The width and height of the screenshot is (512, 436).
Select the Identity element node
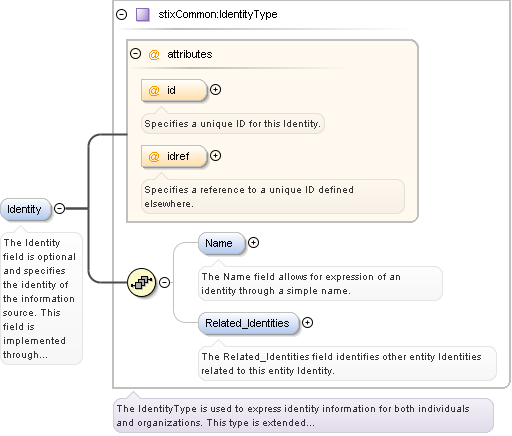click(x=26, y=209)
